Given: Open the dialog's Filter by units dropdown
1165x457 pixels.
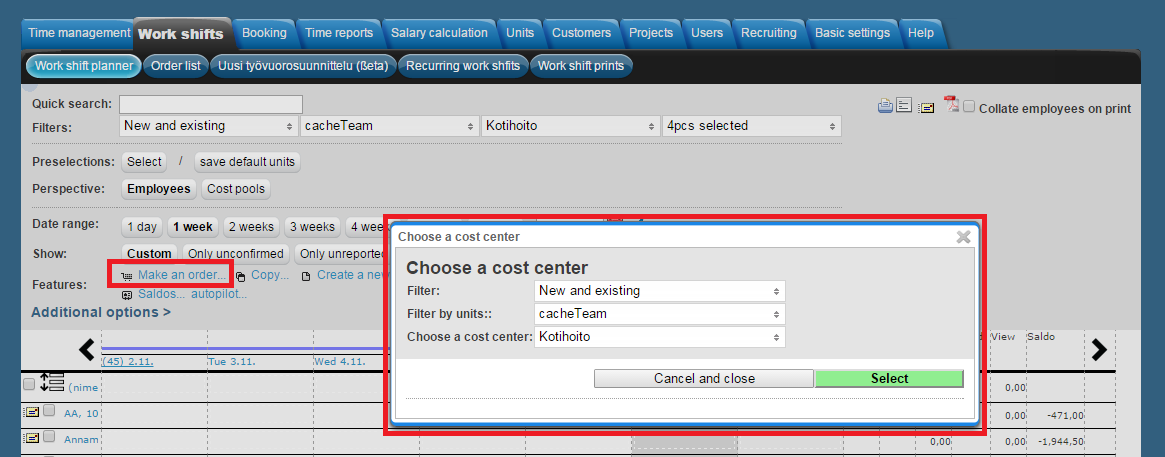Looking at the screenshot, I should 659,314.
